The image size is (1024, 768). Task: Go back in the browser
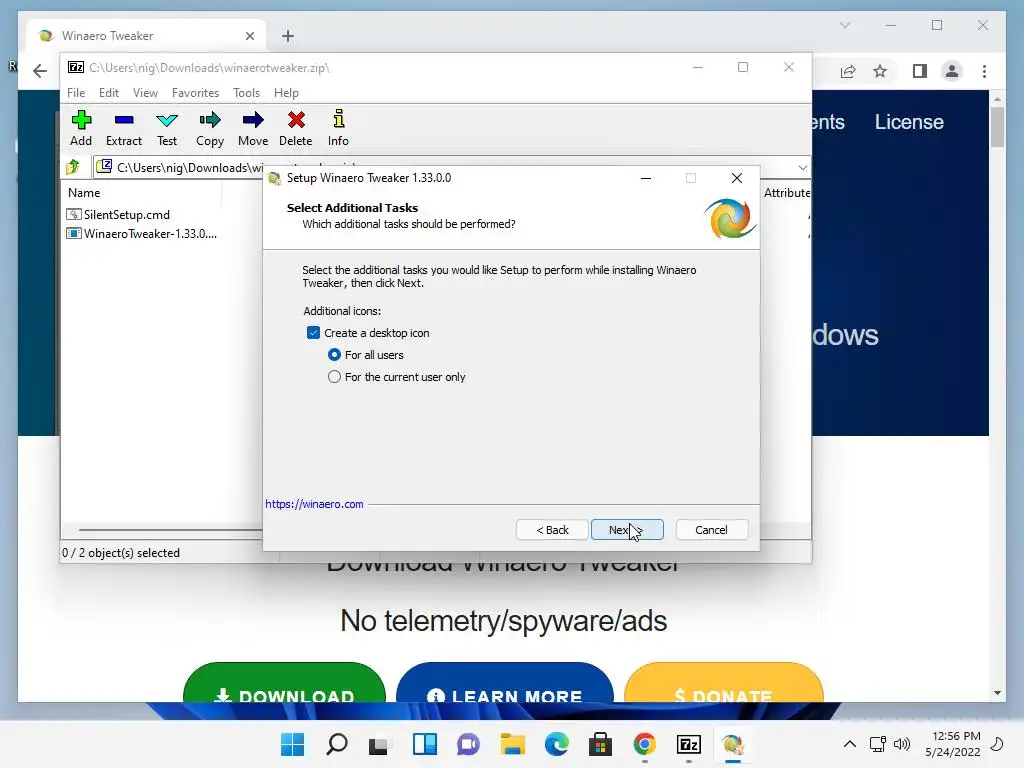(x=40, y=71)
